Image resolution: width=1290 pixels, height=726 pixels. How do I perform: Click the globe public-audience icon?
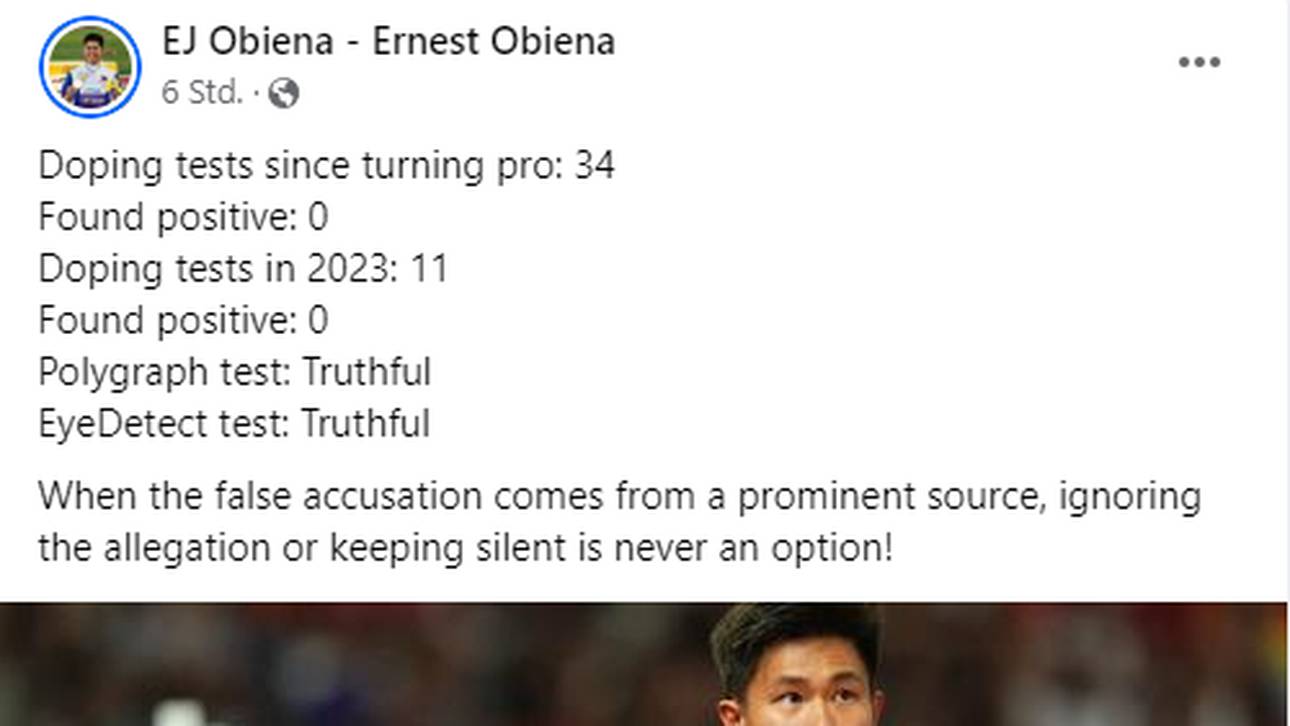click(284, 93)
